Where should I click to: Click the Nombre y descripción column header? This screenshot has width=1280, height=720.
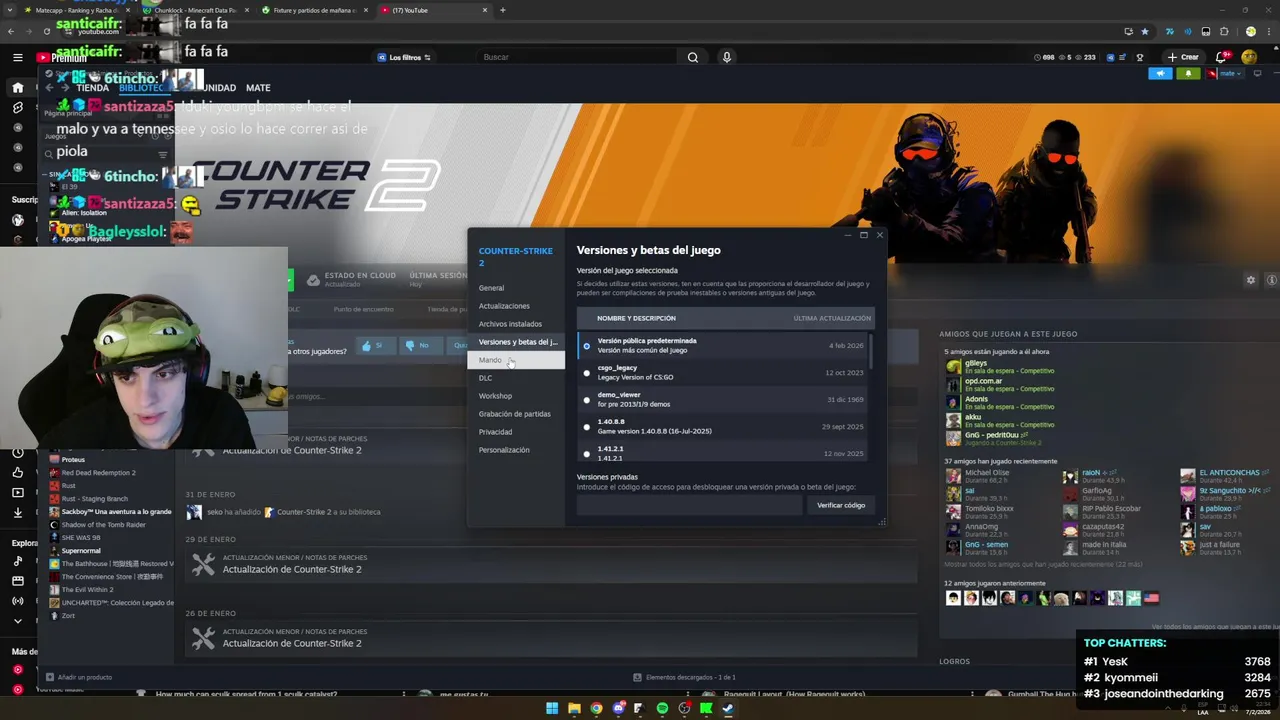point(636,318)
